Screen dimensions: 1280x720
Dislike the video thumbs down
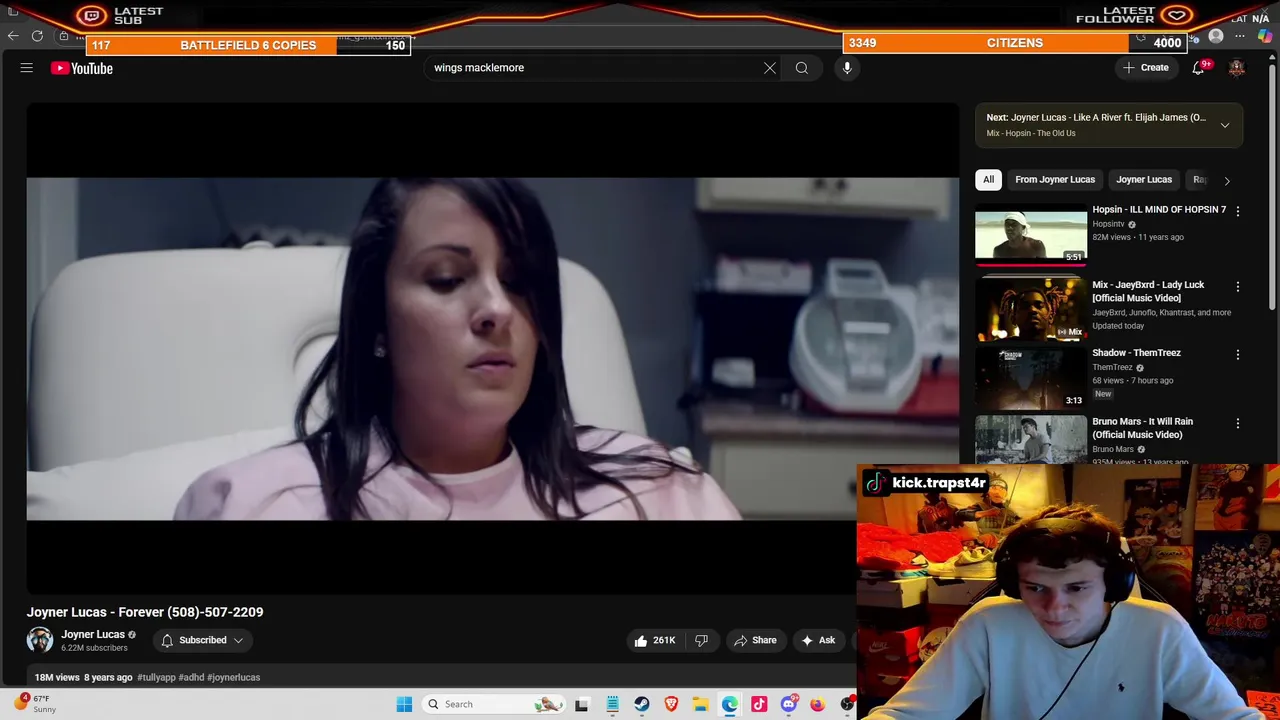pos(702,640)
